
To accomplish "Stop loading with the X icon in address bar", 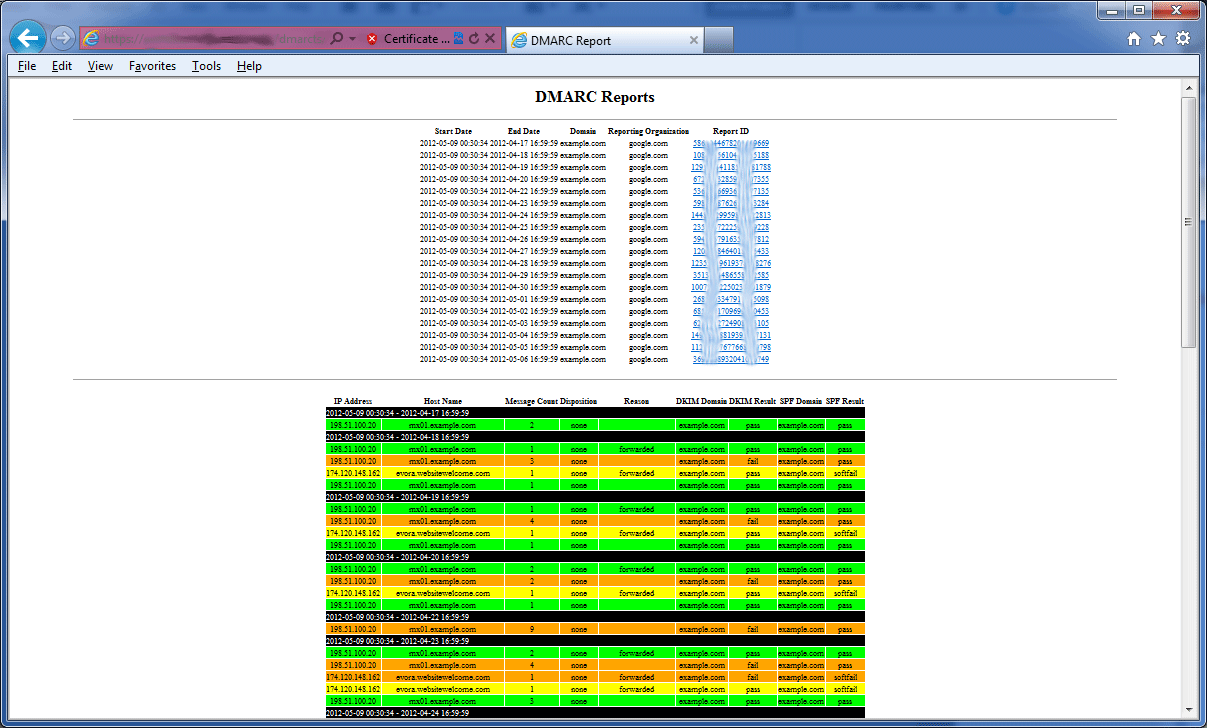I will tap(490, 39).
